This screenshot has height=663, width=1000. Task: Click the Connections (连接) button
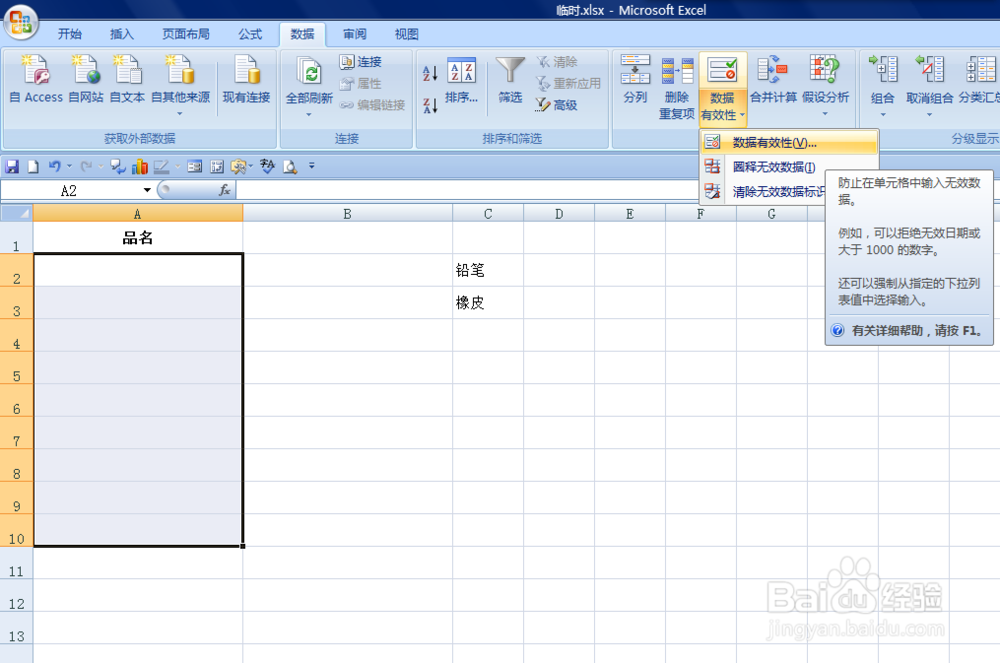(x=361, y=62)
